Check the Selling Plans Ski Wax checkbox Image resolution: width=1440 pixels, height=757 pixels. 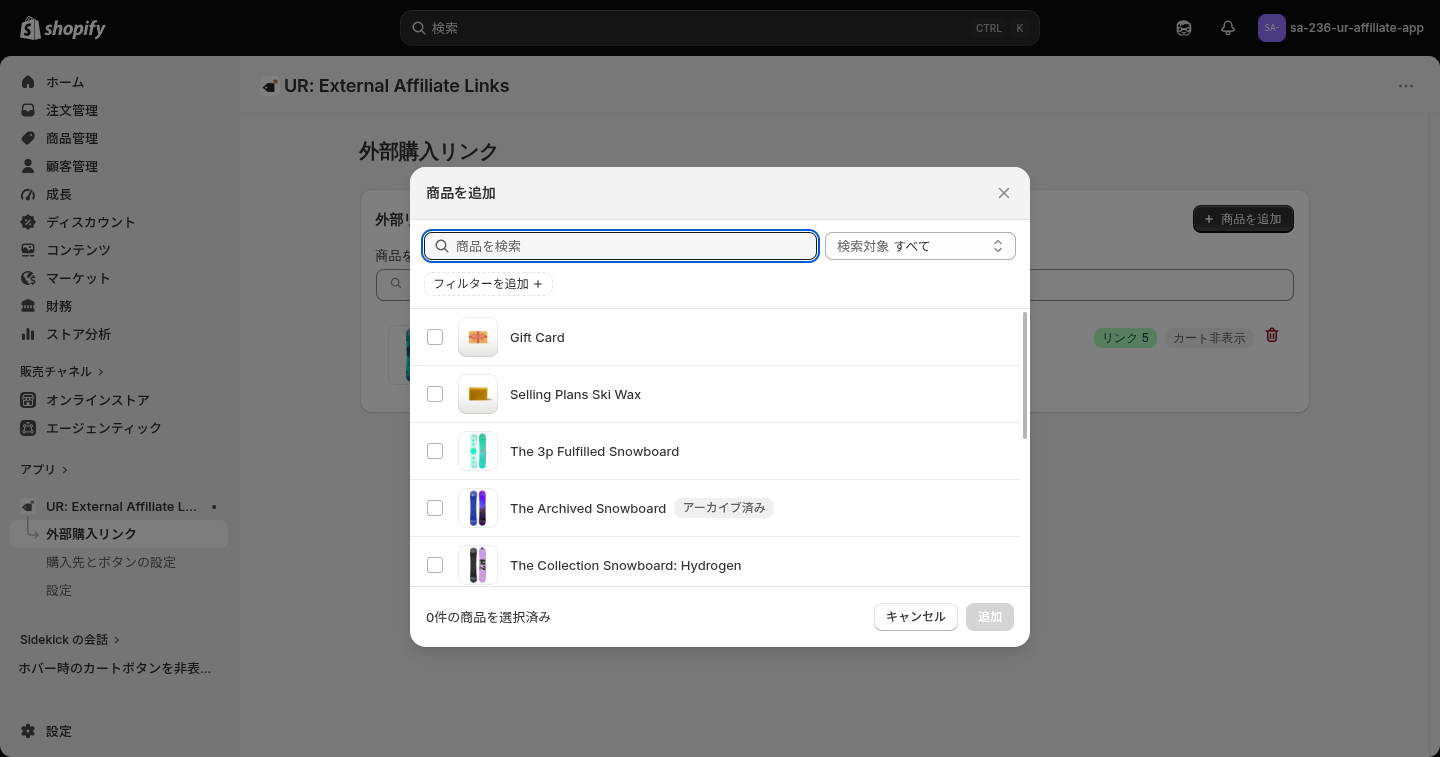(435, 394)
